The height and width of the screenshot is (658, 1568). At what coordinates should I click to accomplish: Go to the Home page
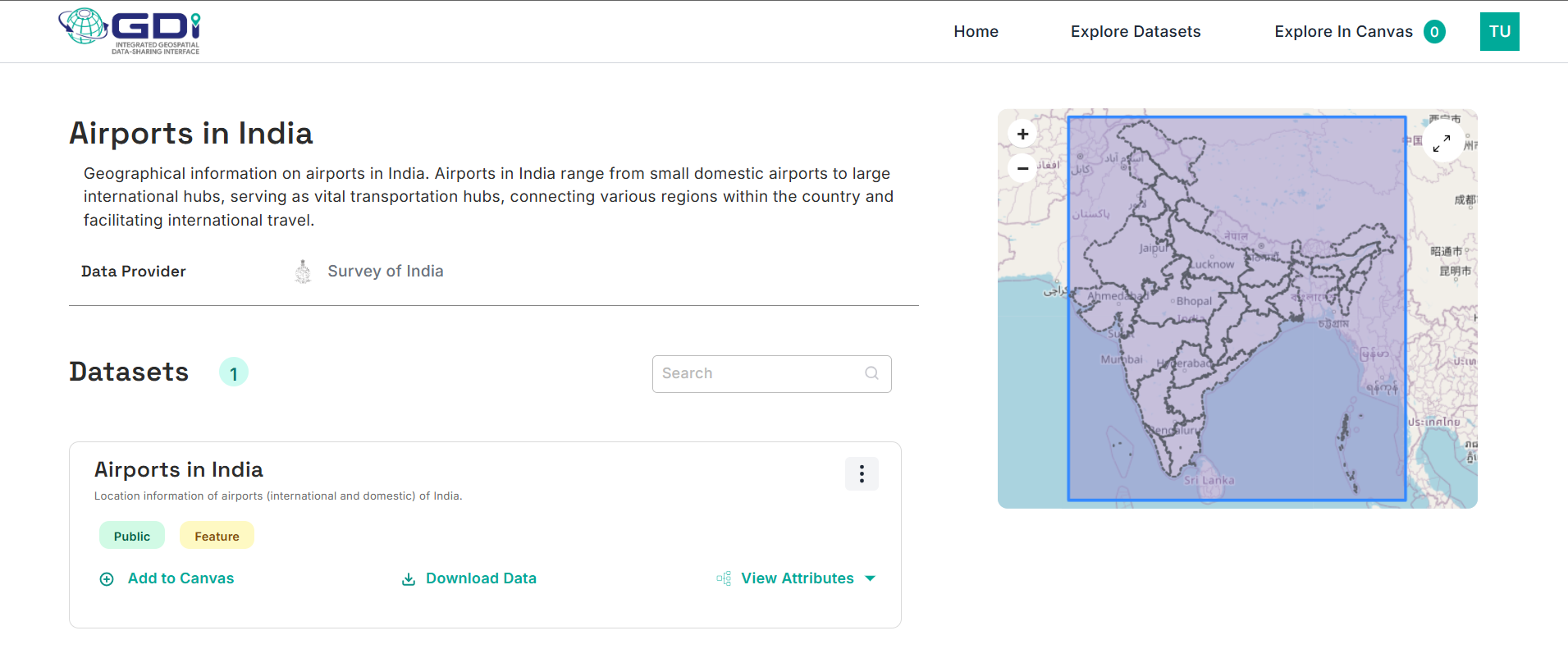976,31
